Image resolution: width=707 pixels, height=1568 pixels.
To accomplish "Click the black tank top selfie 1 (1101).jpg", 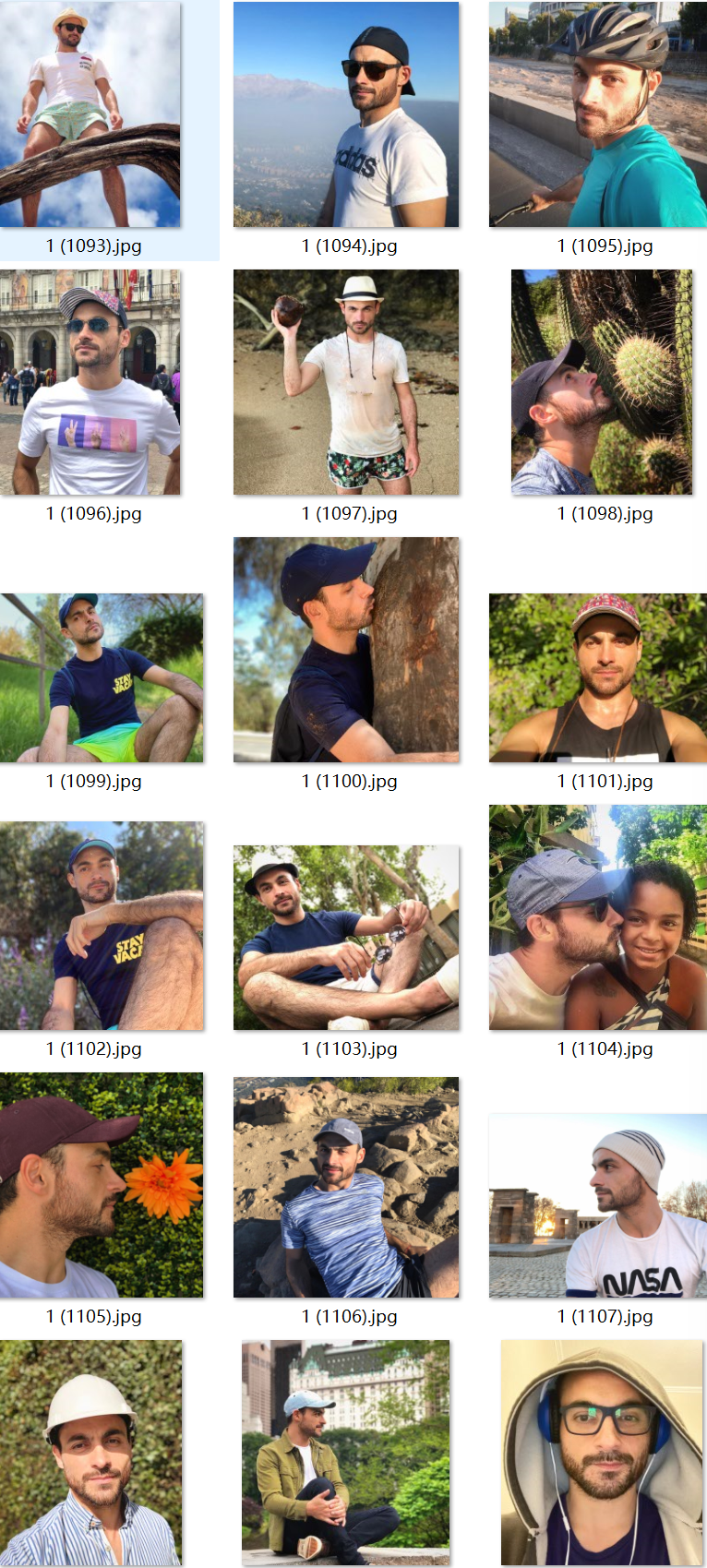I will (x=598, y=677).
